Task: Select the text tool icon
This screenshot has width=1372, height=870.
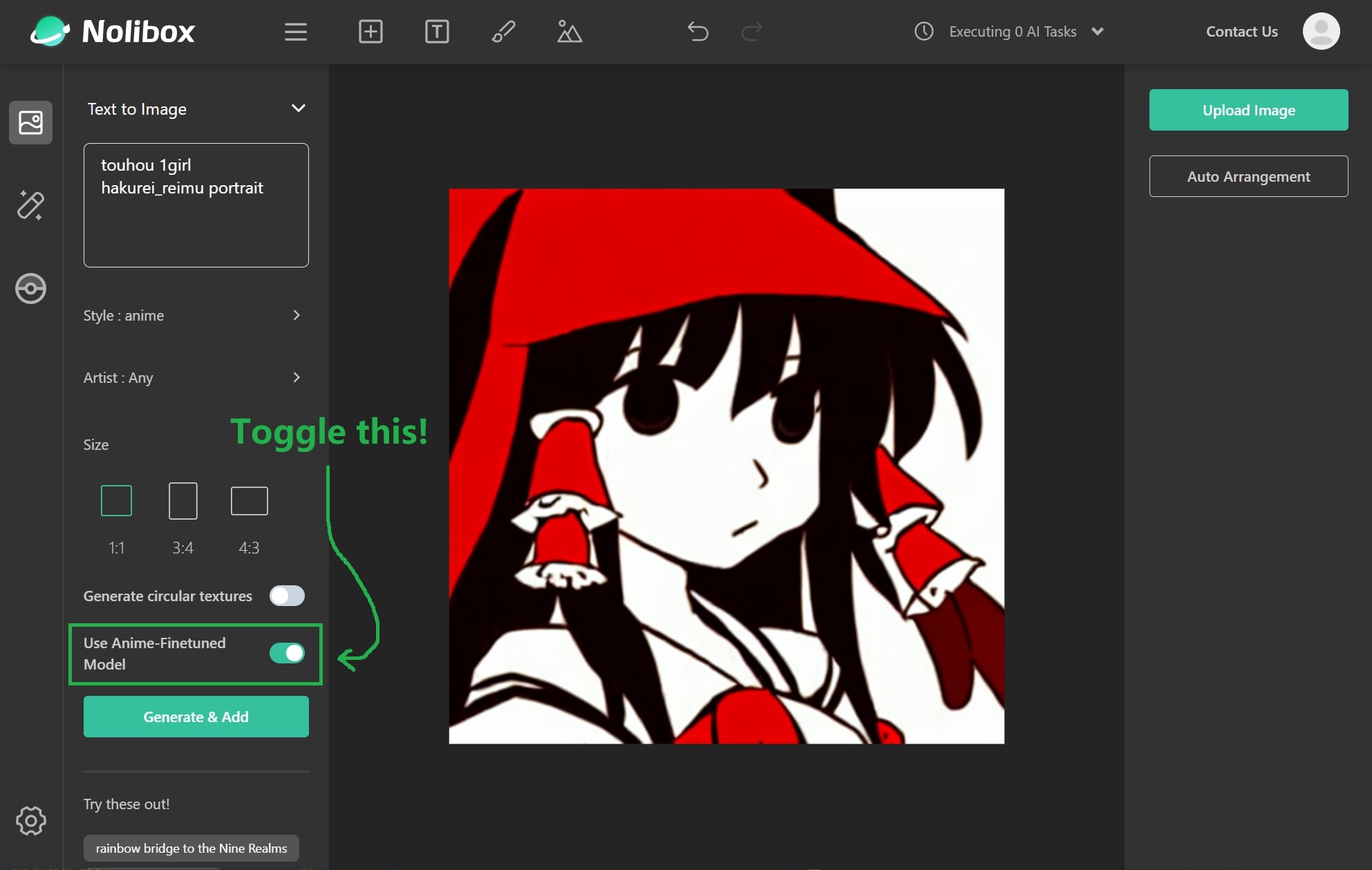Action: point(437,32)
